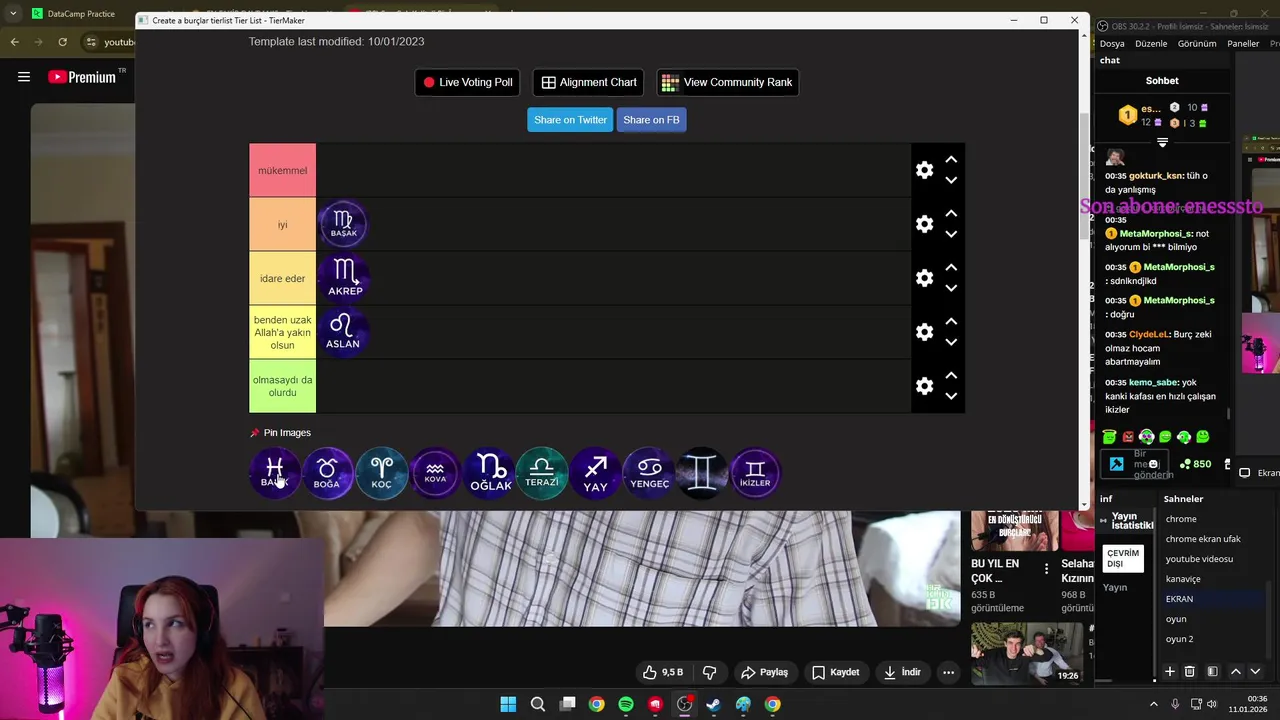Open settings gear for the idare eder tier
1280x720 pixels.
pyautogui.click(x=924, y=278)
